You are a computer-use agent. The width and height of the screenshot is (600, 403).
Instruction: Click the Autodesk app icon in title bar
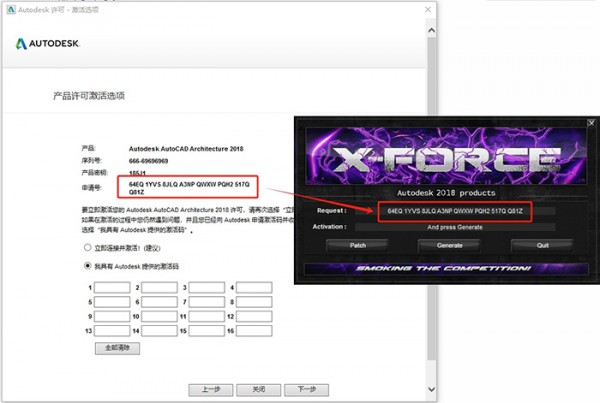pyautogui.click(x=11, y=10)
